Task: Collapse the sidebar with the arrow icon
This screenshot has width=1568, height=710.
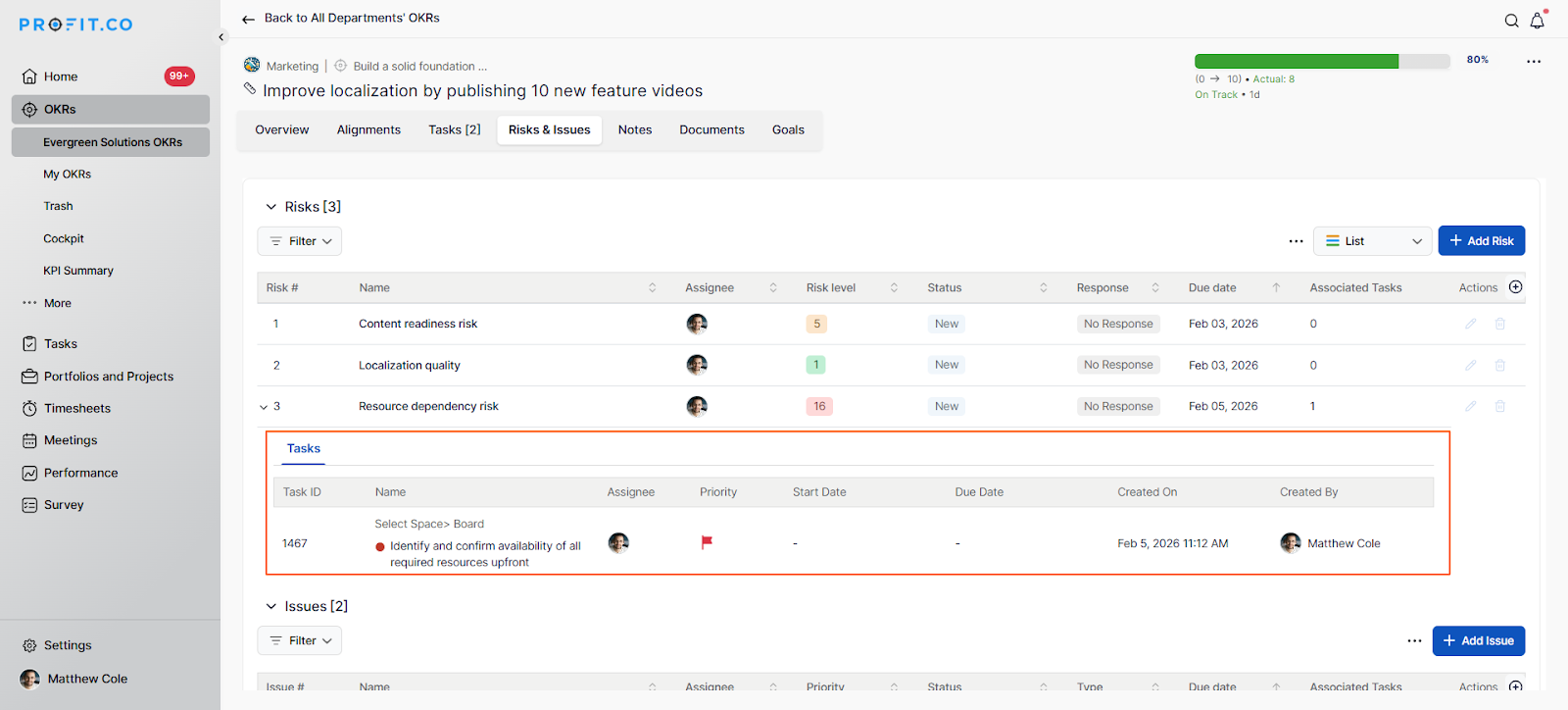Action: pyautogui.click(x=221, y=37)
